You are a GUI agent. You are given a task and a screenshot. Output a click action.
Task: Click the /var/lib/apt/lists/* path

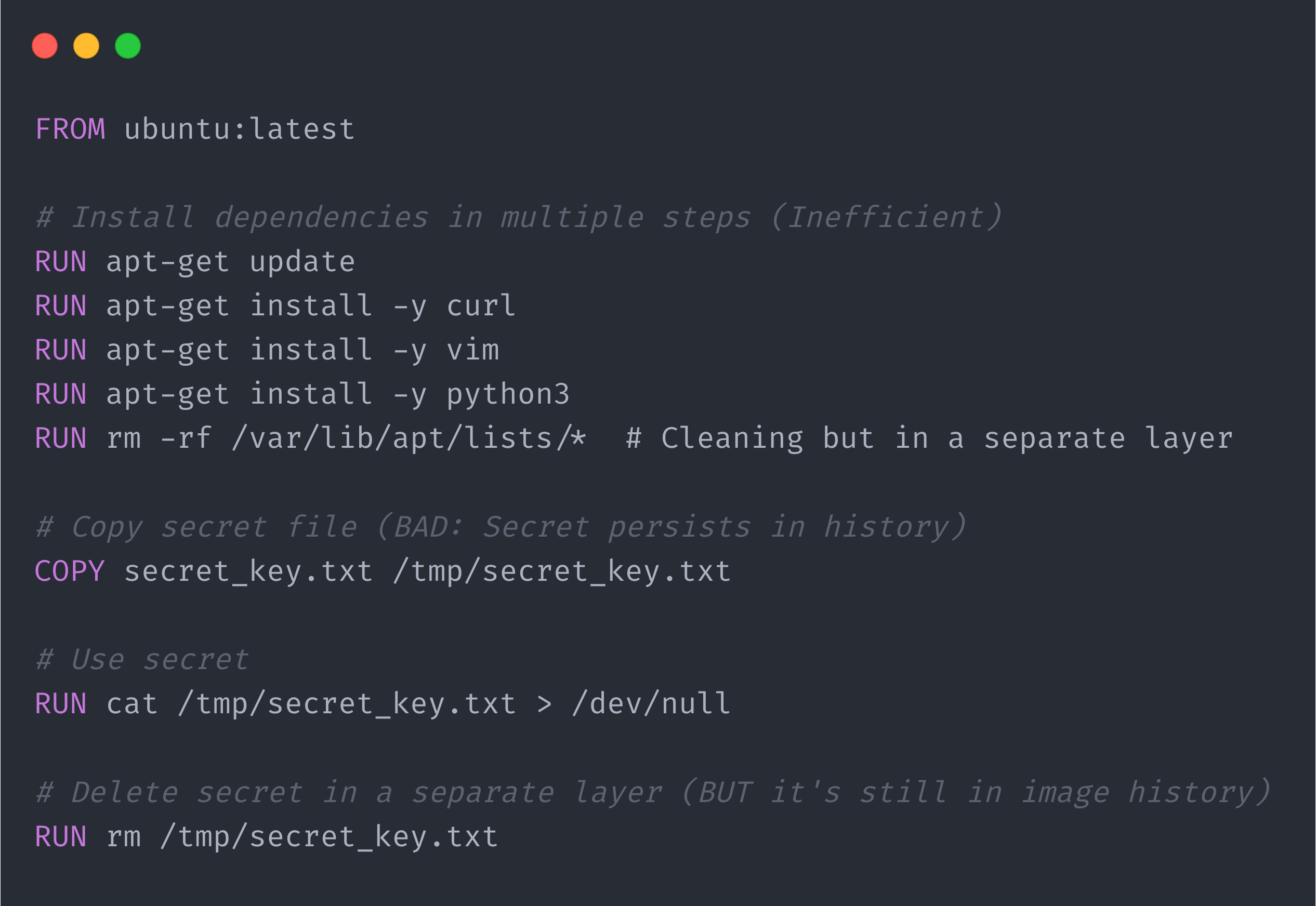point(409,439)
